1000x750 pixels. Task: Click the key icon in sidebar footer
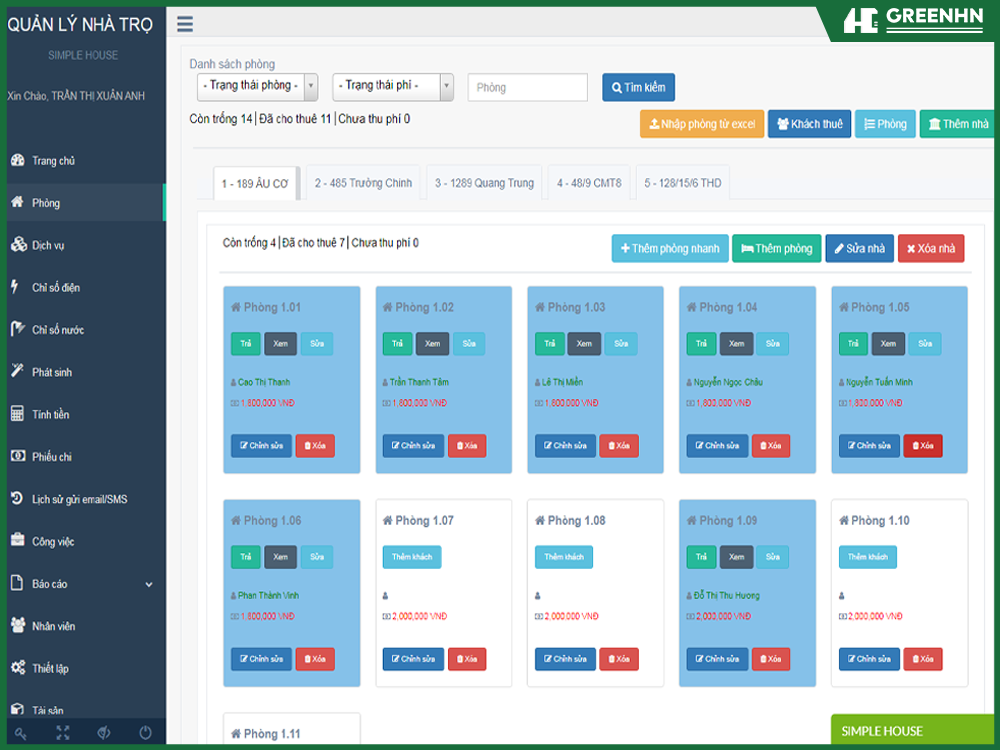21,733
